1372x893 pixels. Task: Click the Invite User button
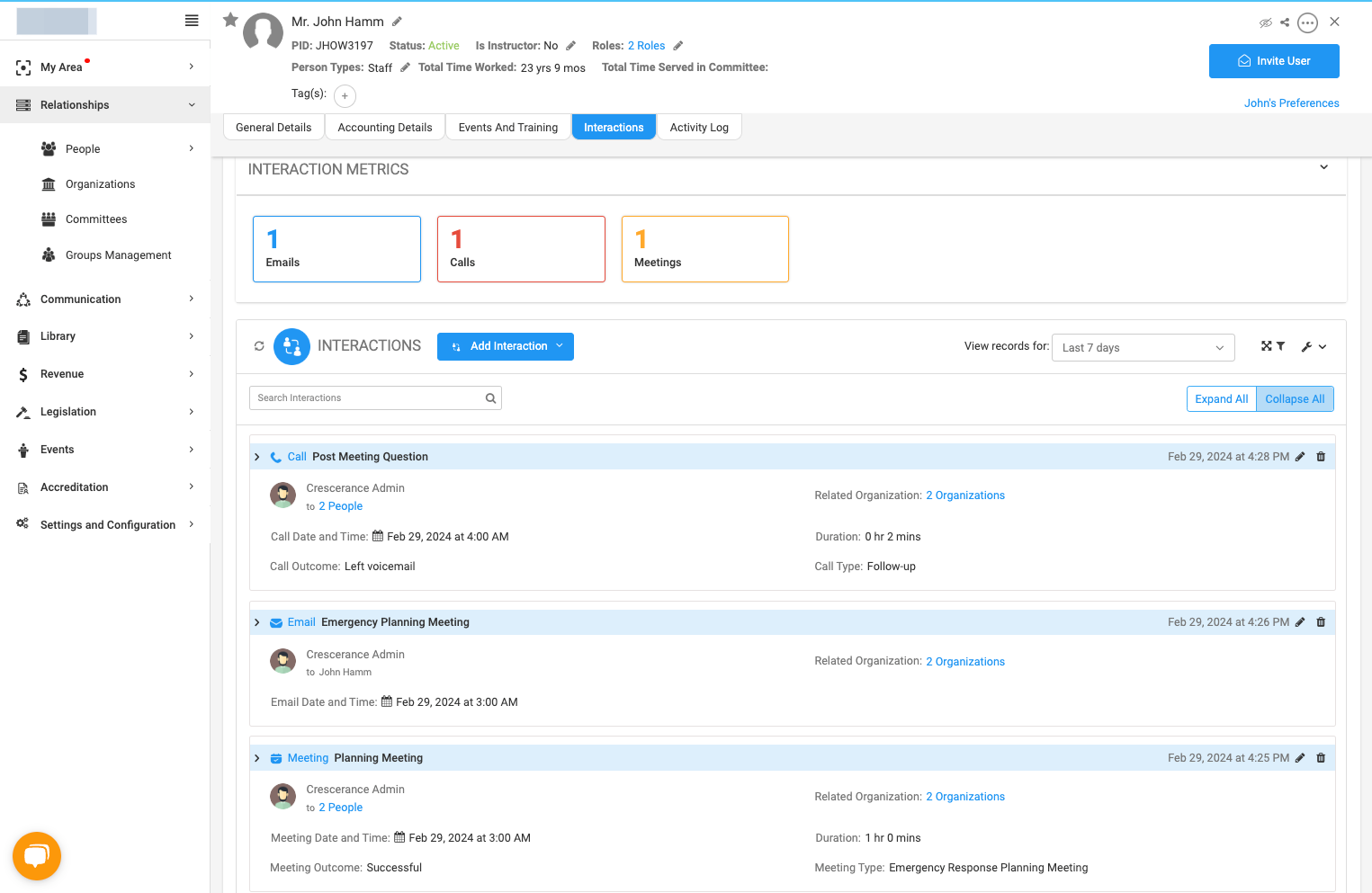pos(1274,61)
